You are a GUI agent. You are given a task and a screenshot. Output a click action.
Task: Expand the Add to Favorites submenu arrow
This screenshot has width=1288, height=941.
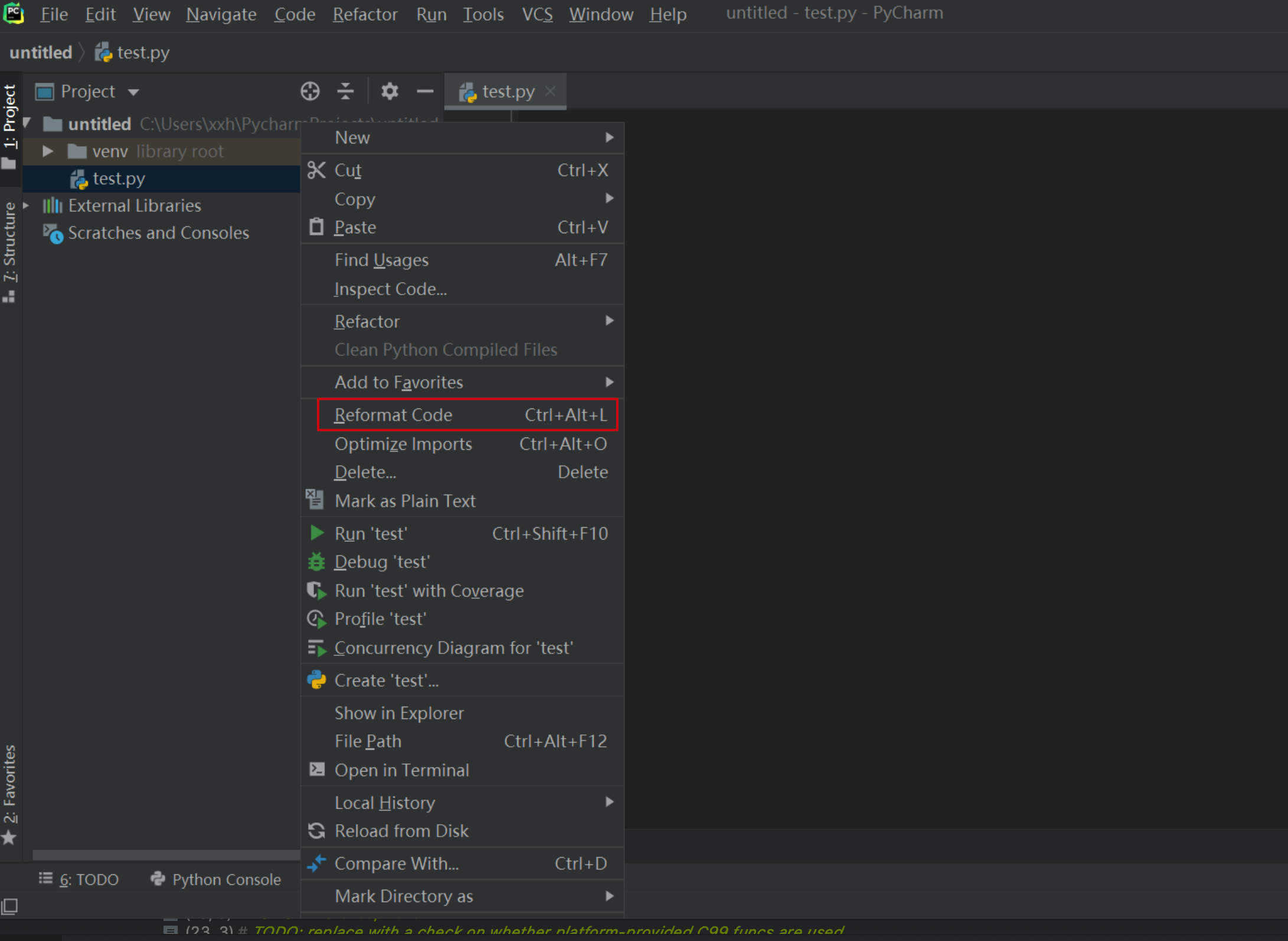coord(609,382)
